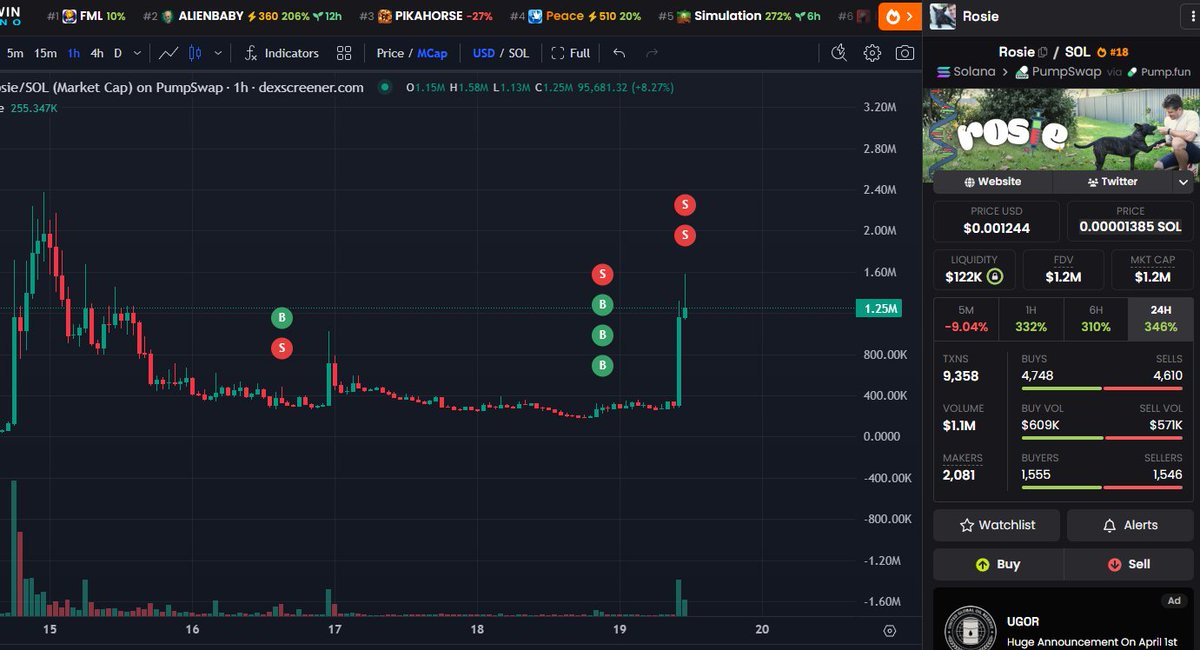
Task: Add Rosie to Watchlist
Action: tap(997, 525)
